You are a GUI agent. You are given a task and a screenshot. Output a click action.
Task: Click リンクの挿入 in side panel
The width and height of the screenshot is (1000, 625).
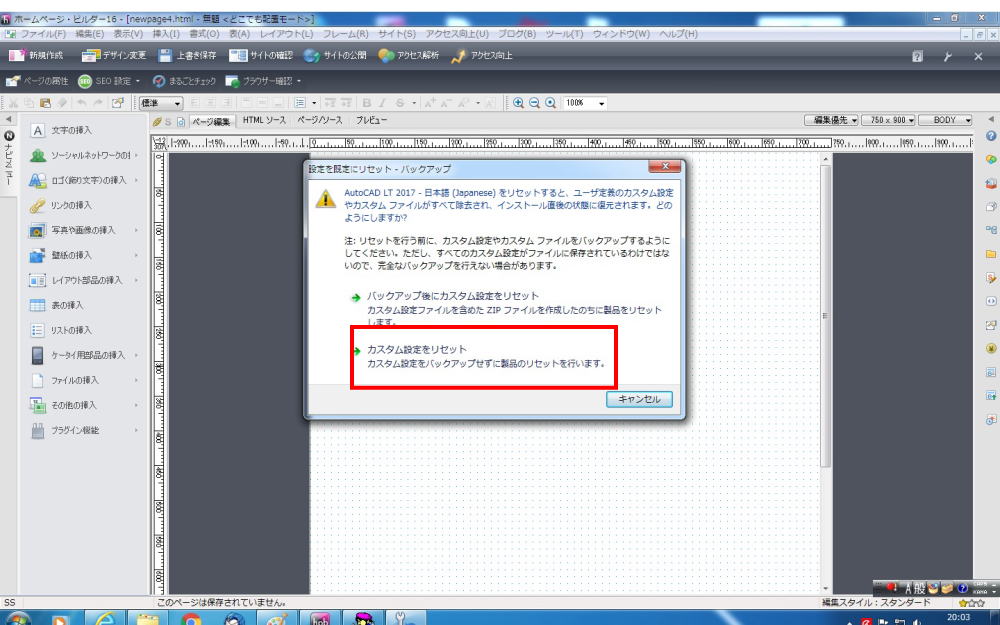click(x=71, y=205)
